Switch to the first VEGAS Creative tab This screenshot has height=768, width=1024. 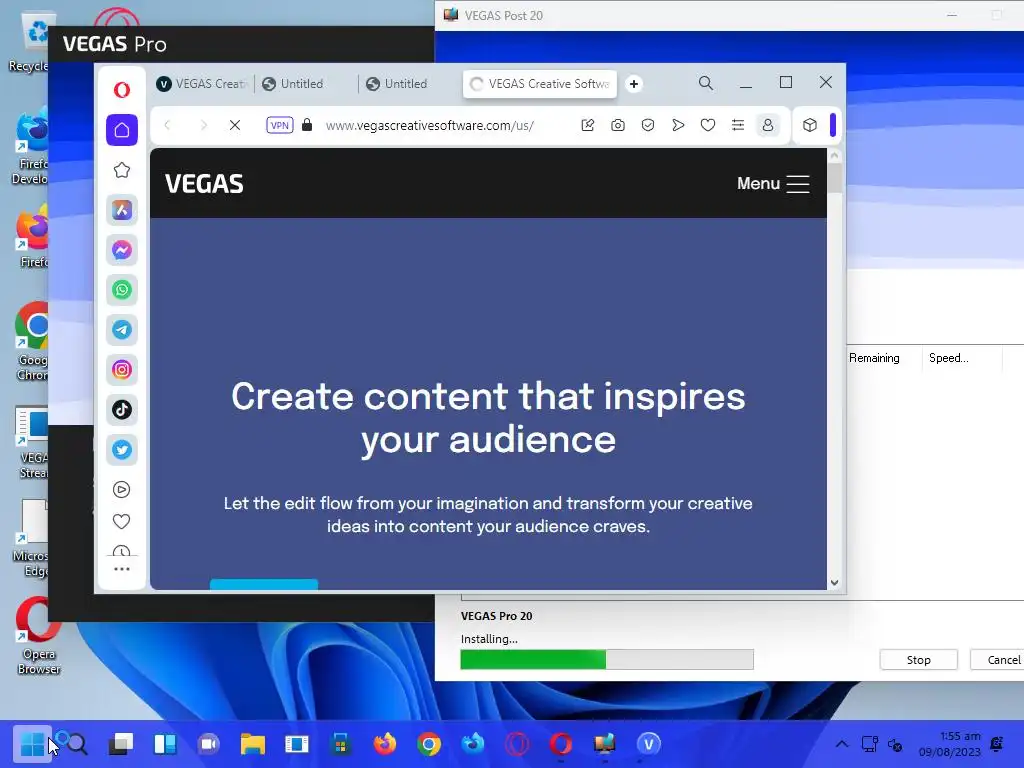[x=202, y=84]
